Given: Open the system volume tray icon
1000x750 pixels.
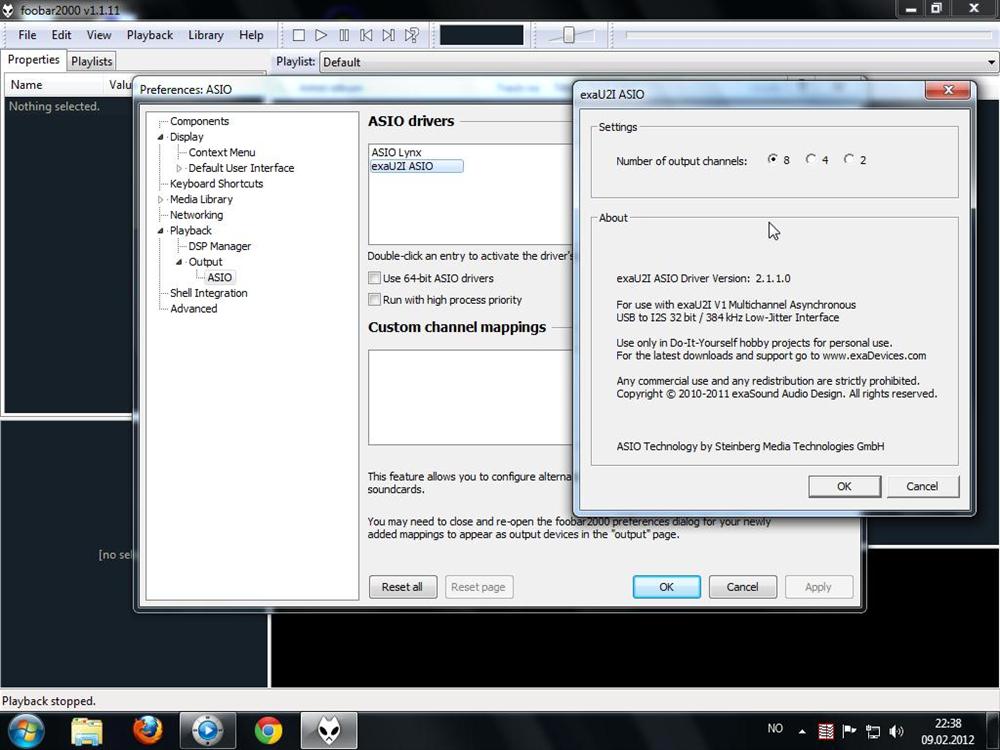Looking at the screenshot, I should click(x=896, y=731).
